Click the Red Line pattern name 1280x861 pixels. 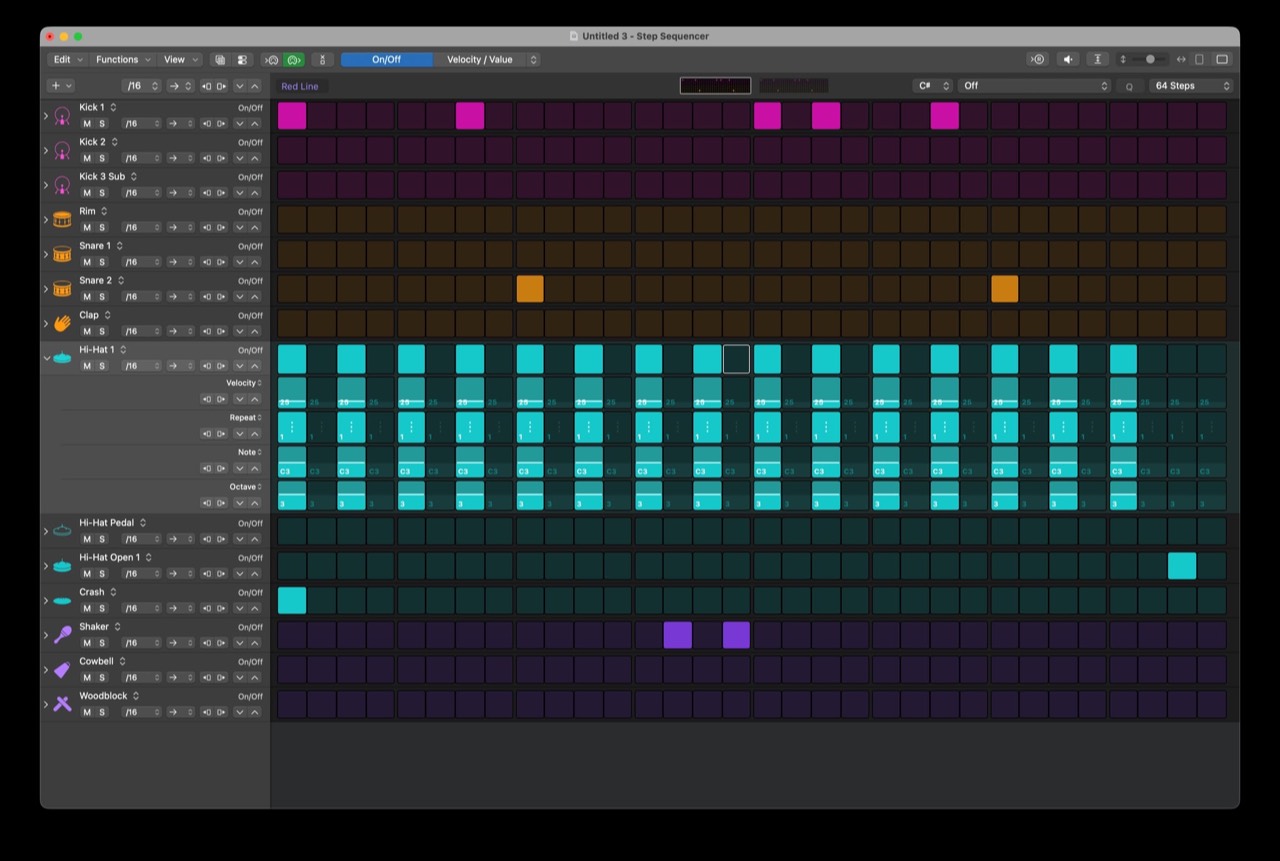300,87
